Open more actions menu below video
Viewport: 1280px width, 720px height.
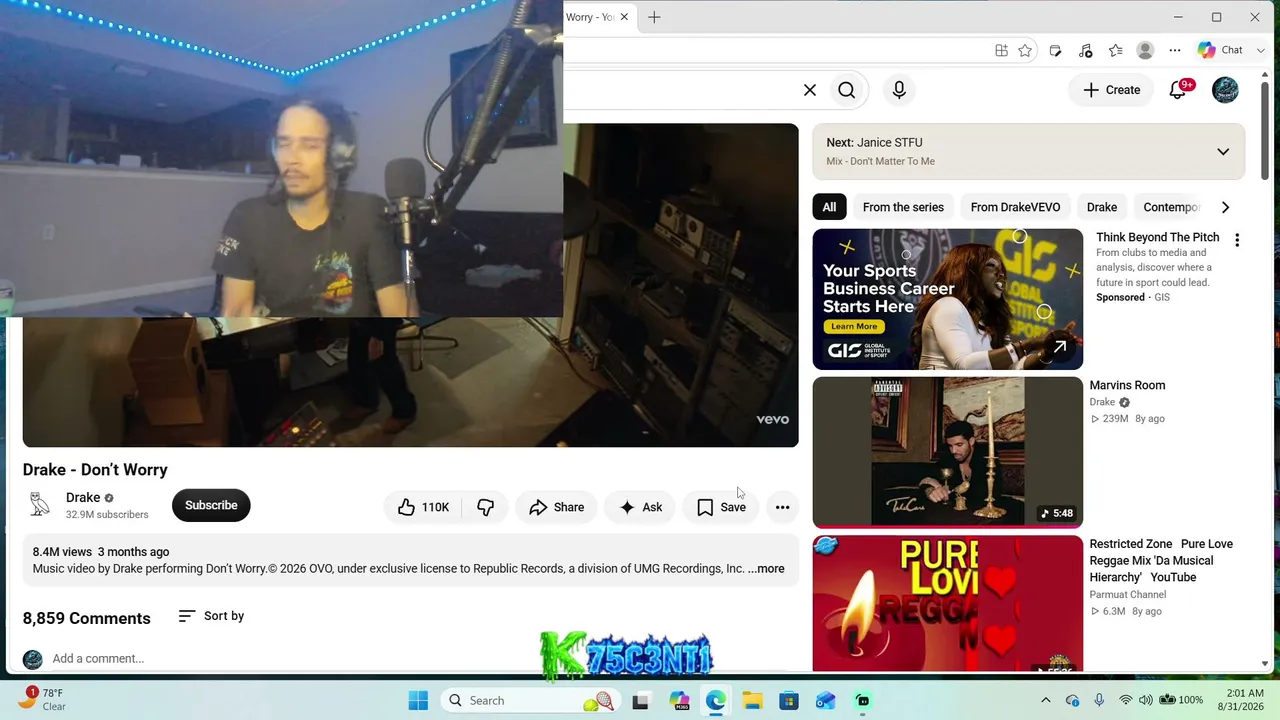(782, 507)
